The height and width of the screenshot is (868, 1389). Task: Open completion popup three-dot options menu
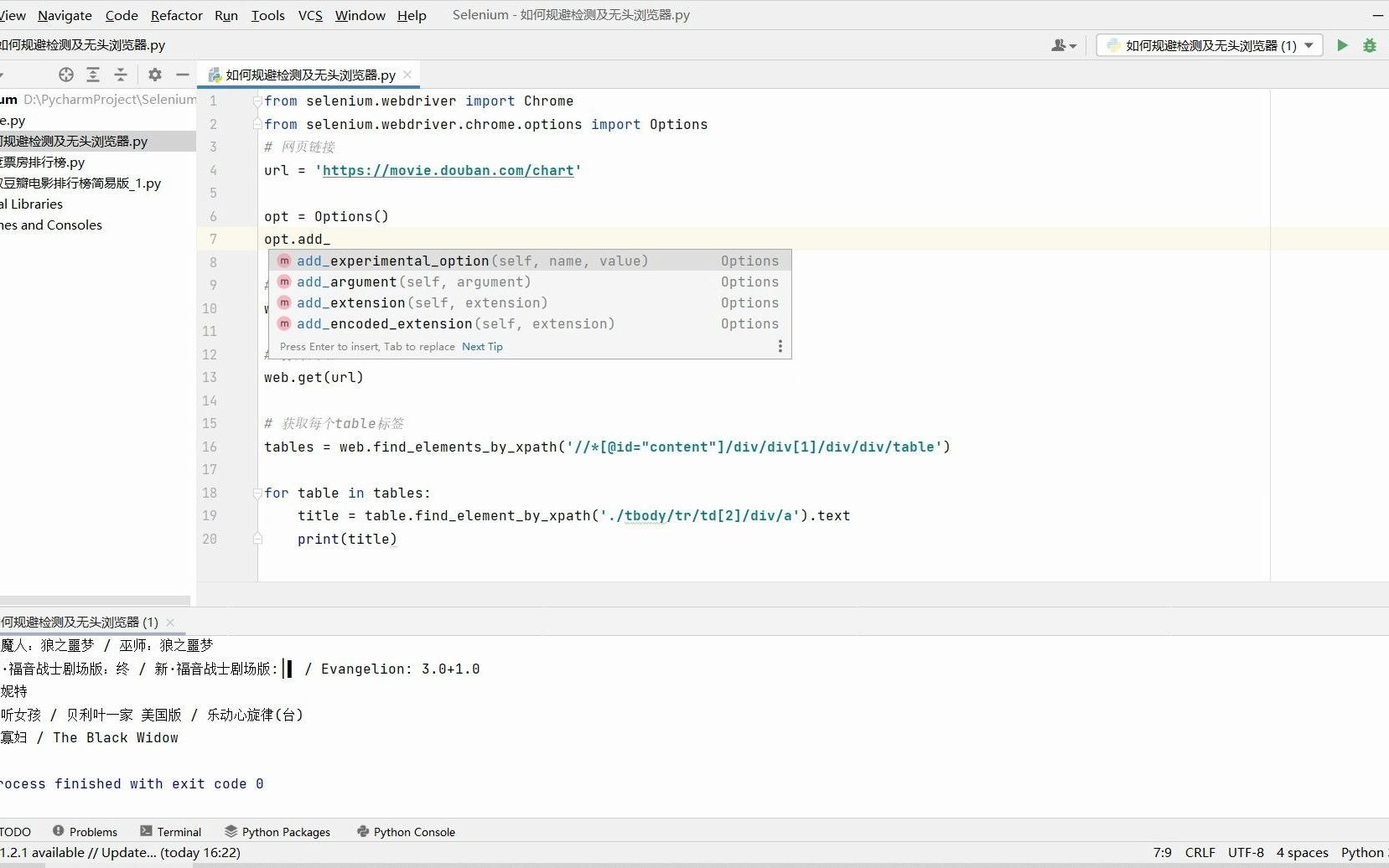click(780, 346)
